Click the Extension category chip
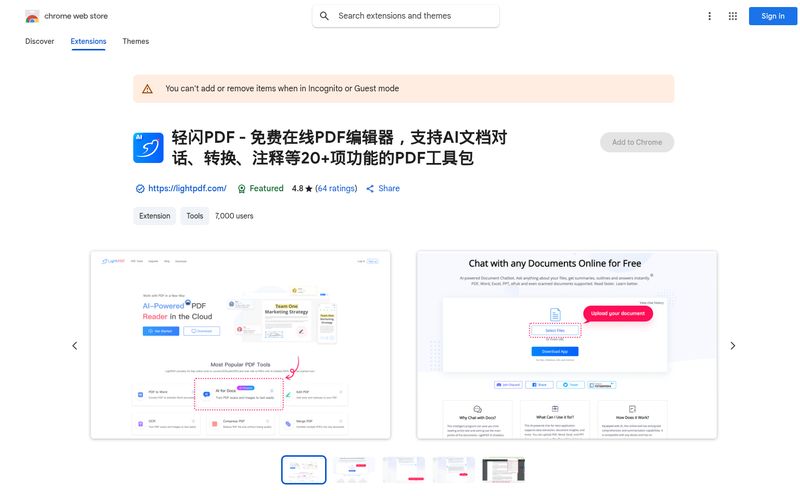Viewport: 800px width, 496px height. click(x=155, y=216)
